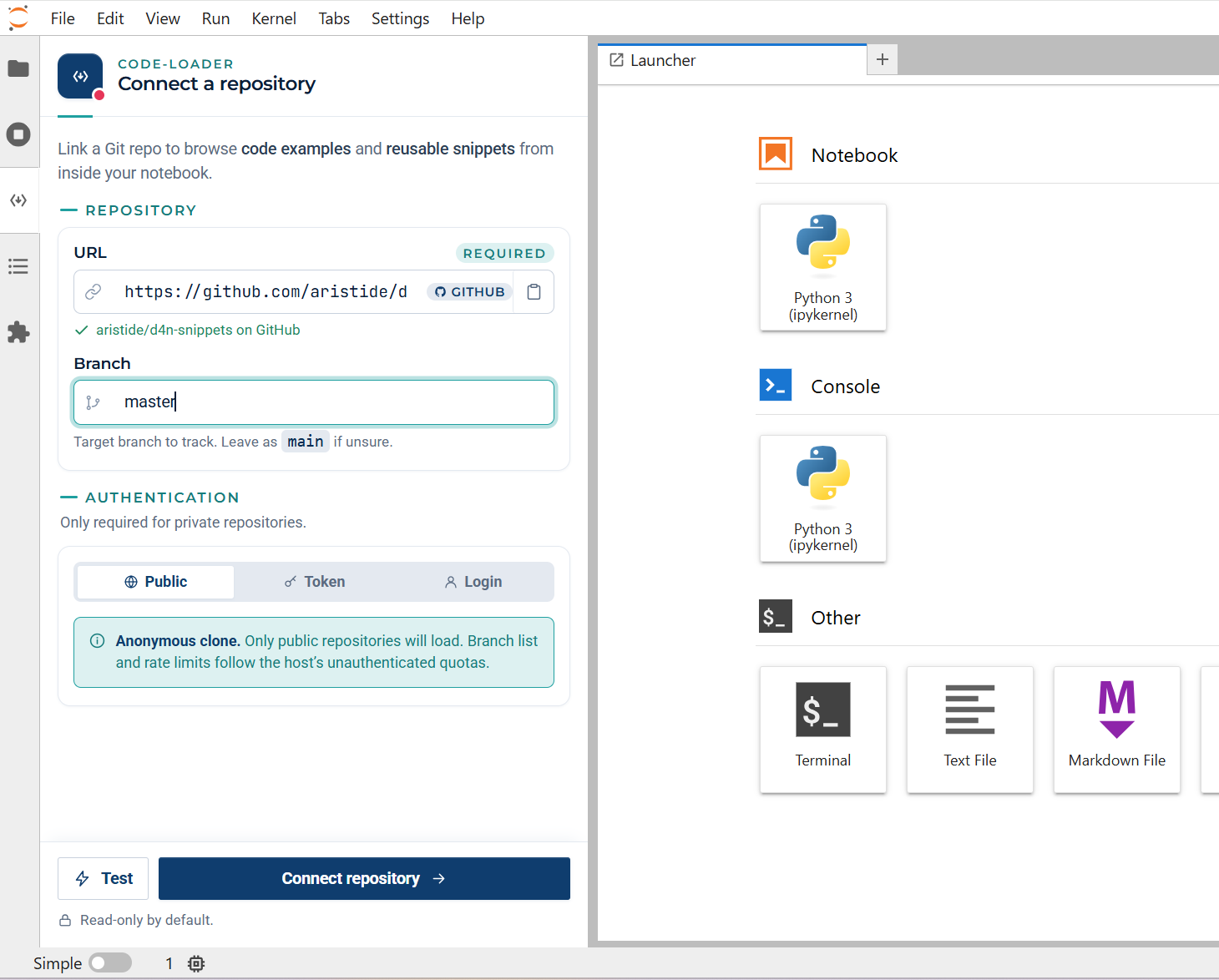Launch Python 3 console card

(x=823, y=498)
